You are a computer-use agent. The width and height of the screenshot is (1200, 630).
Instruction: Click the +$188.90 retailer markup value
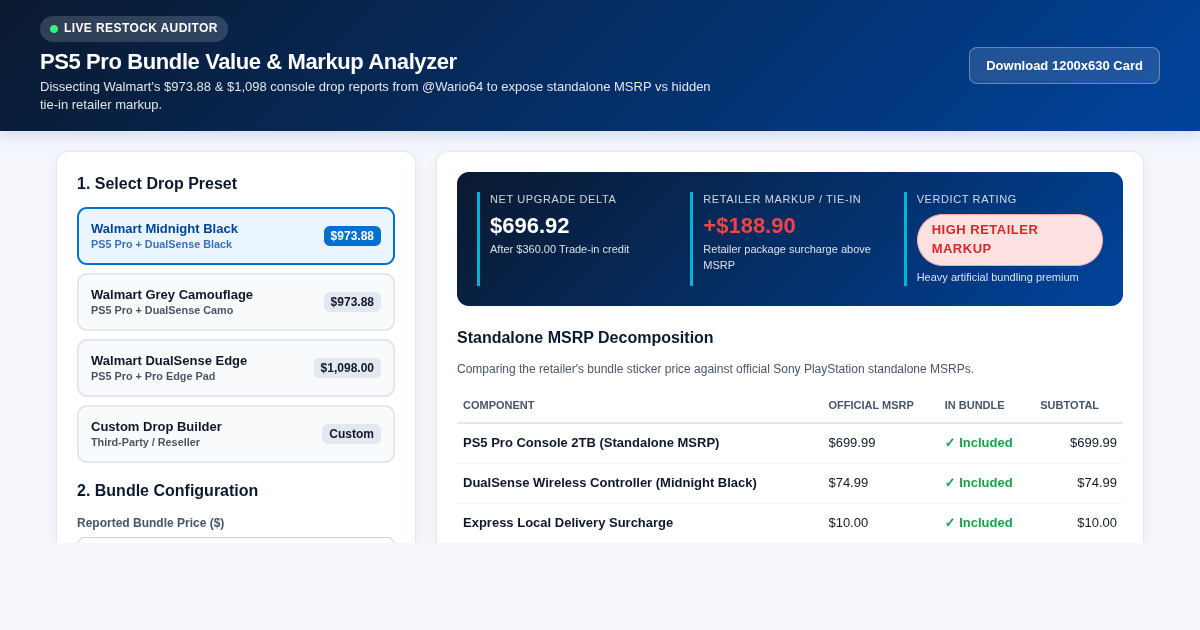tap(749, 226)
